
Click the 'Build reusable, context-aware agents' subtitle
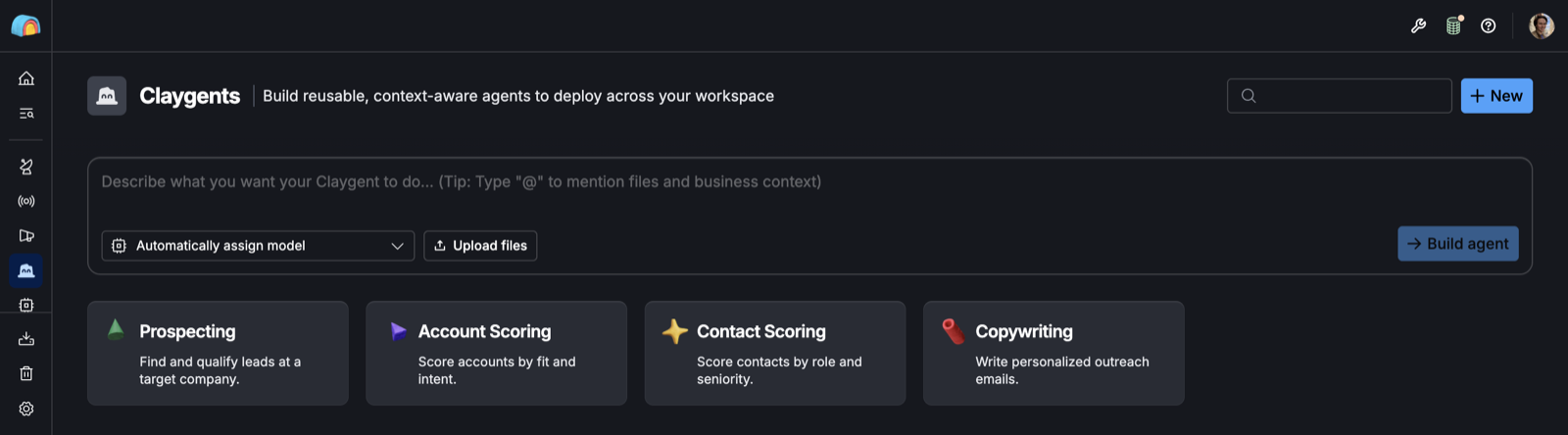point(518,96)
